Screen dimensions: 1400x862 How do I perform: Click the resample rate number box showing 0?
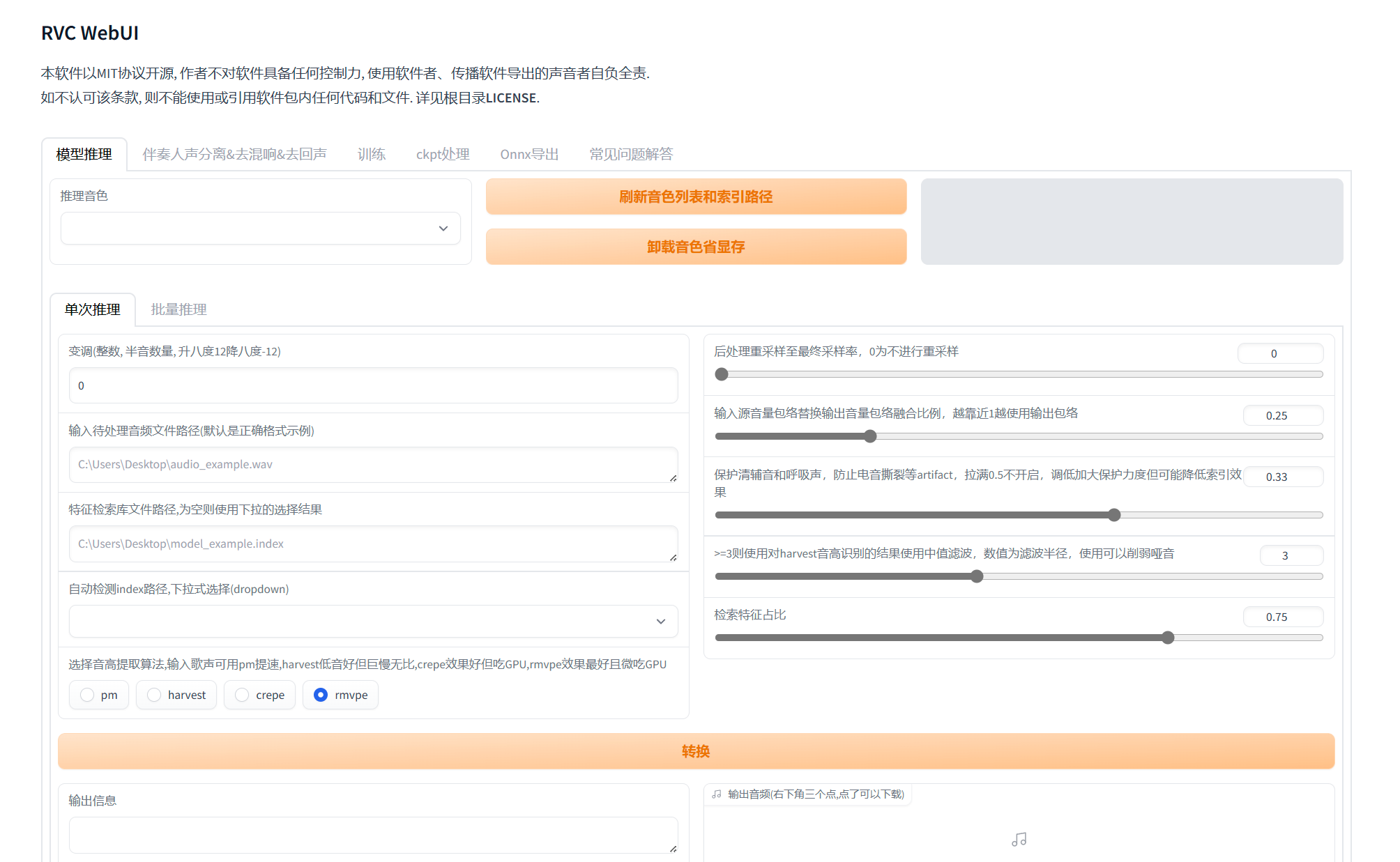point(1280,353)
